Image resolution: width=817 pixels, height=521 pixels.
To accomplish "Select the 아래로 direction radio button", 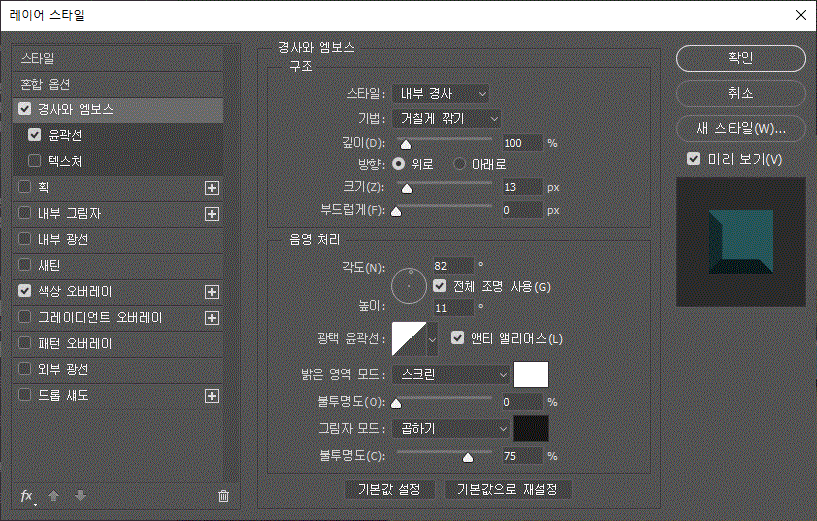I will click(459, 164).
